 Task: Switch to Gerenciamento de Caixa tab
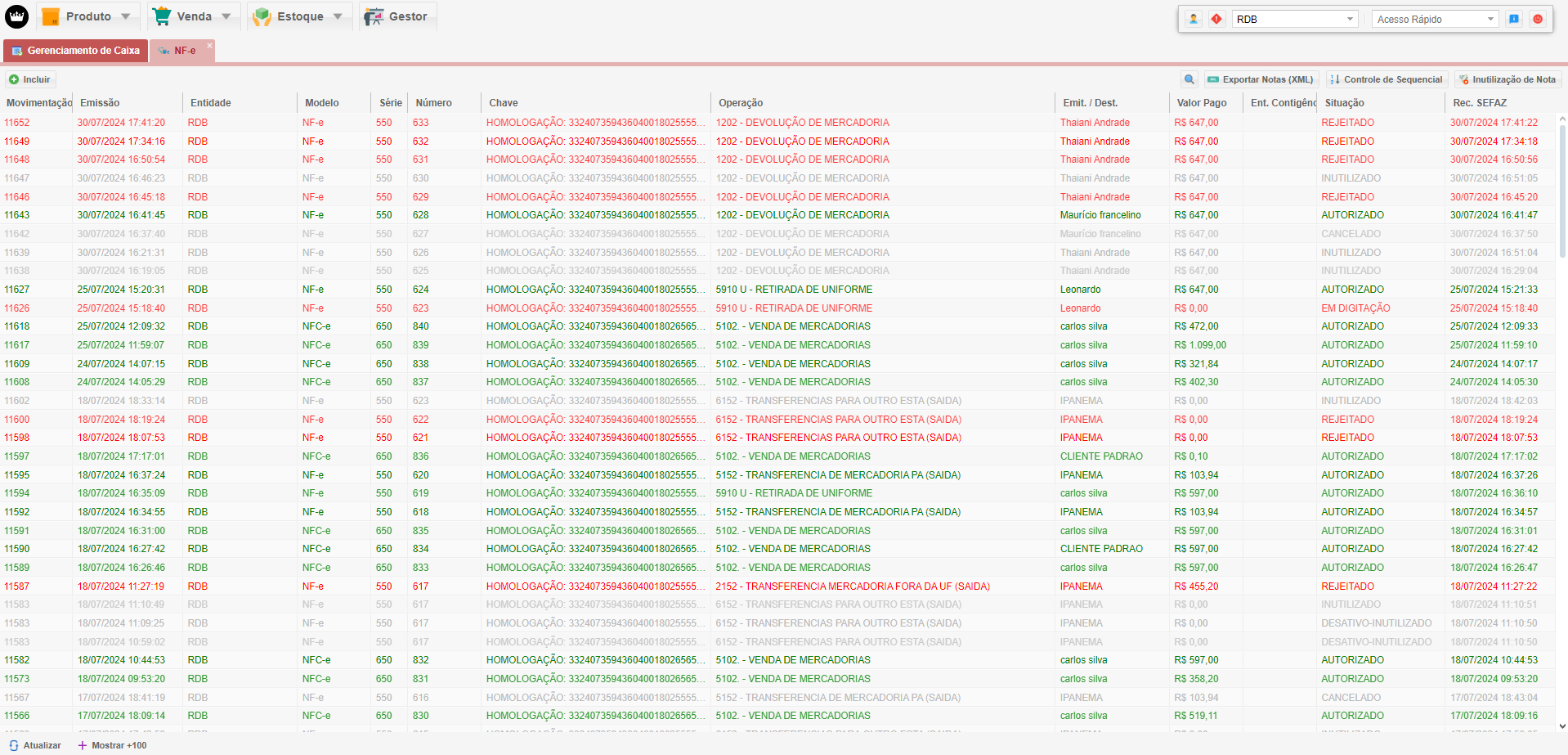click(75, 51)
